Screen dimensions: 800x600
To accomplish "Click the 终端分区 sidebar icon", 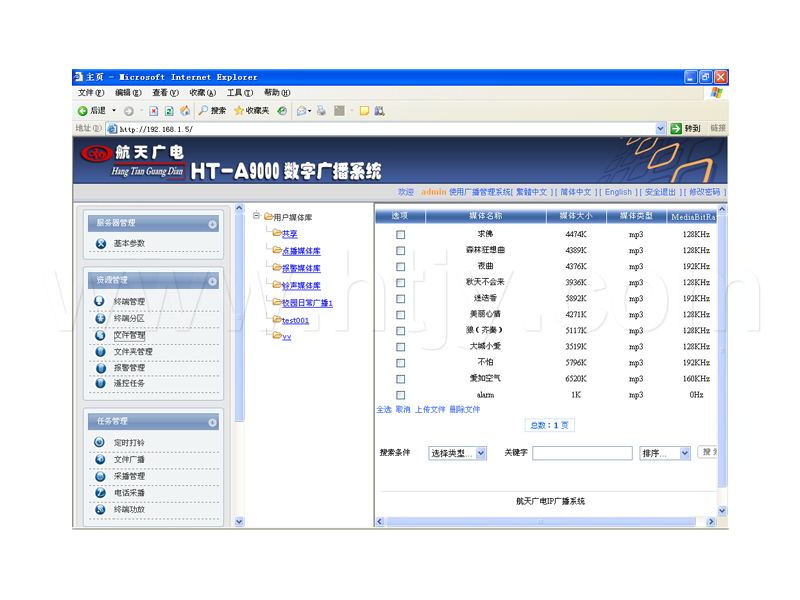I will (x=100, y=318).
